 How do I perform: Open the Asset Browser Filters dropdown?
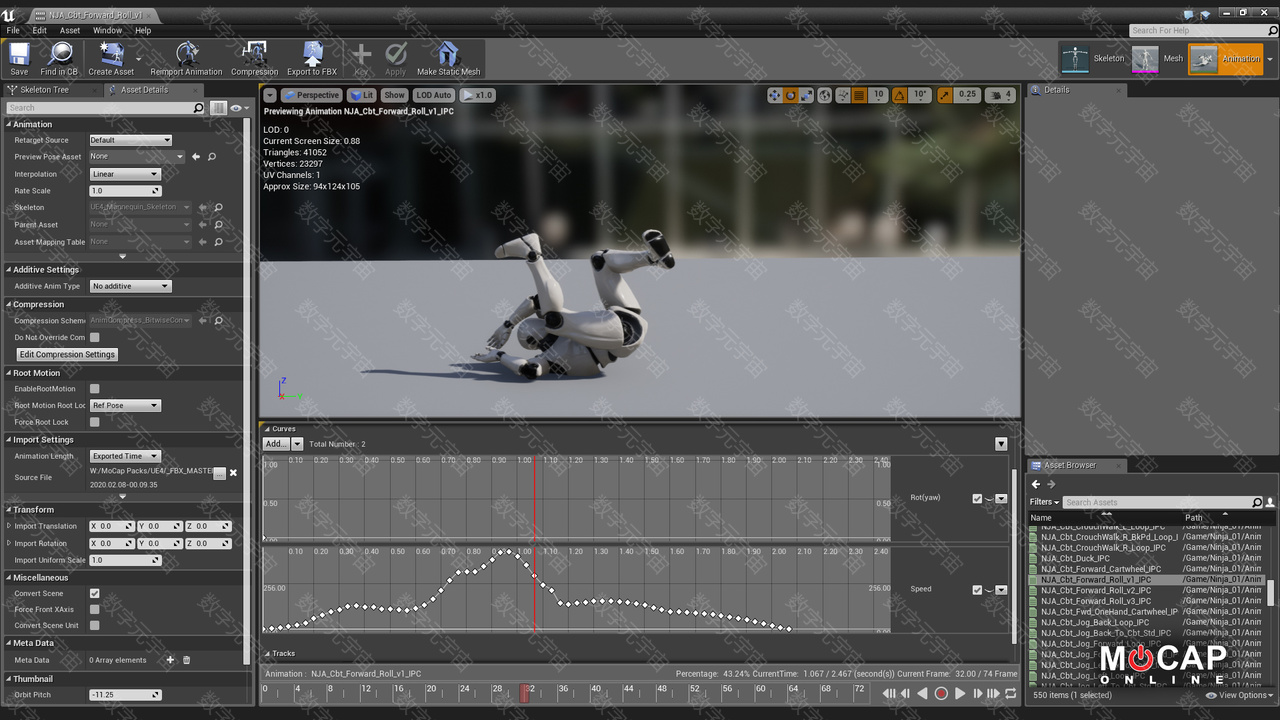[1044, 502]
